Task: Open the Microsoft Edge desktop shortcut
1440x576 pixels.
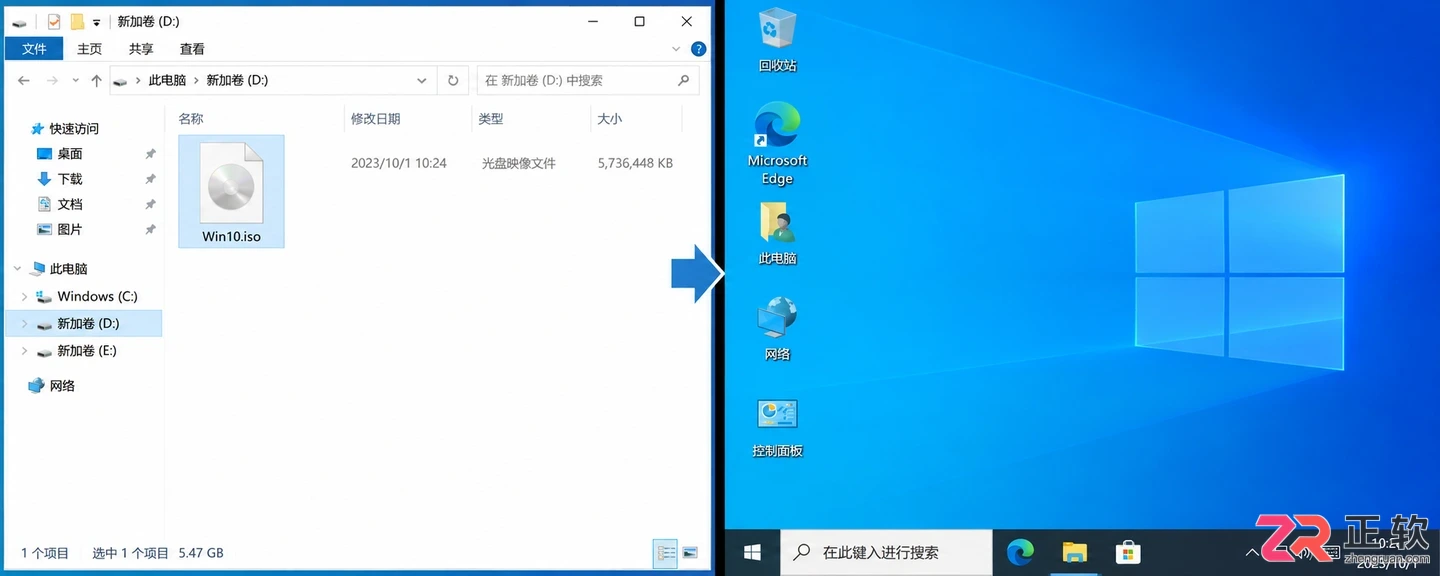Action: click(777, 144)
